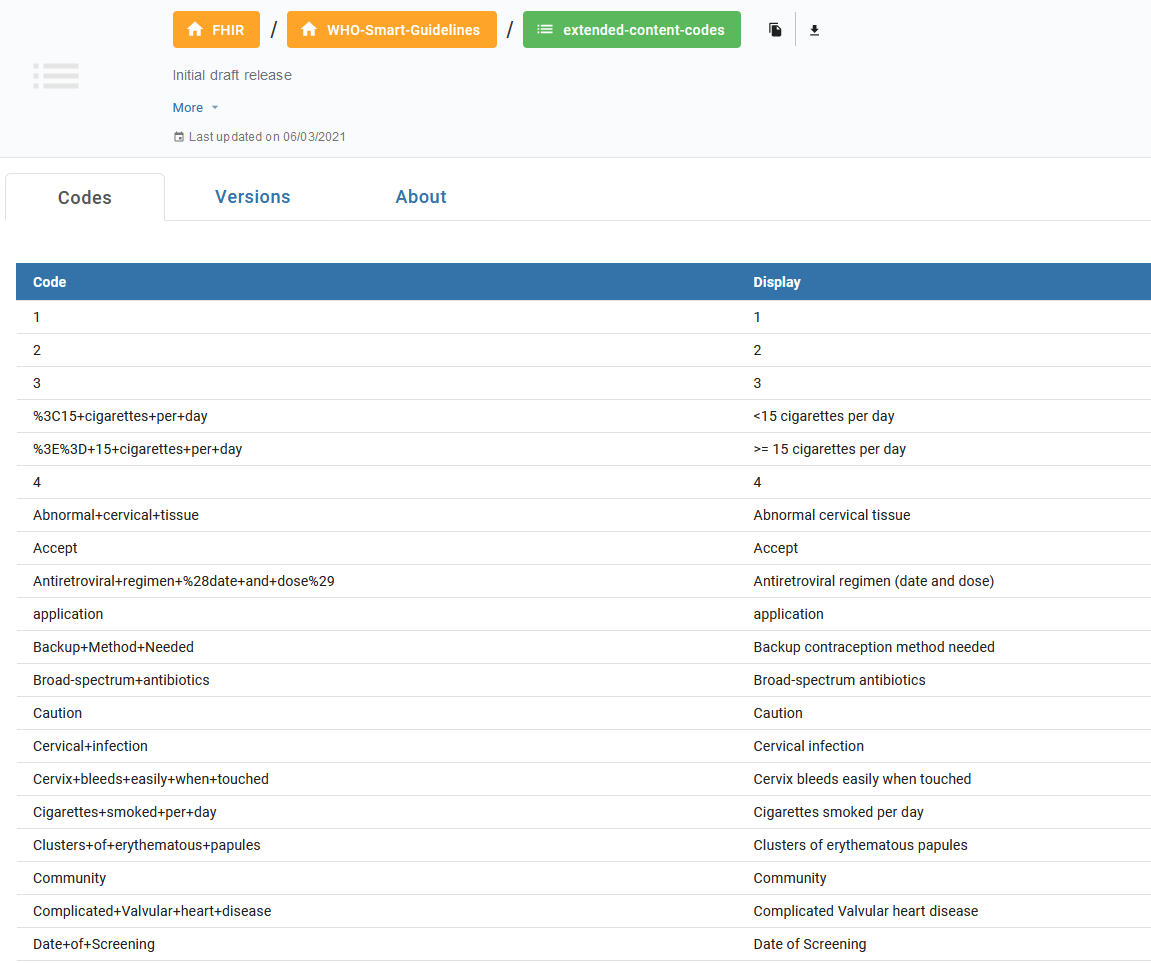Click display '<15 cigarettes per day'
The height and width of the screenshot is (963, 1151).
[x=824, y=416]
